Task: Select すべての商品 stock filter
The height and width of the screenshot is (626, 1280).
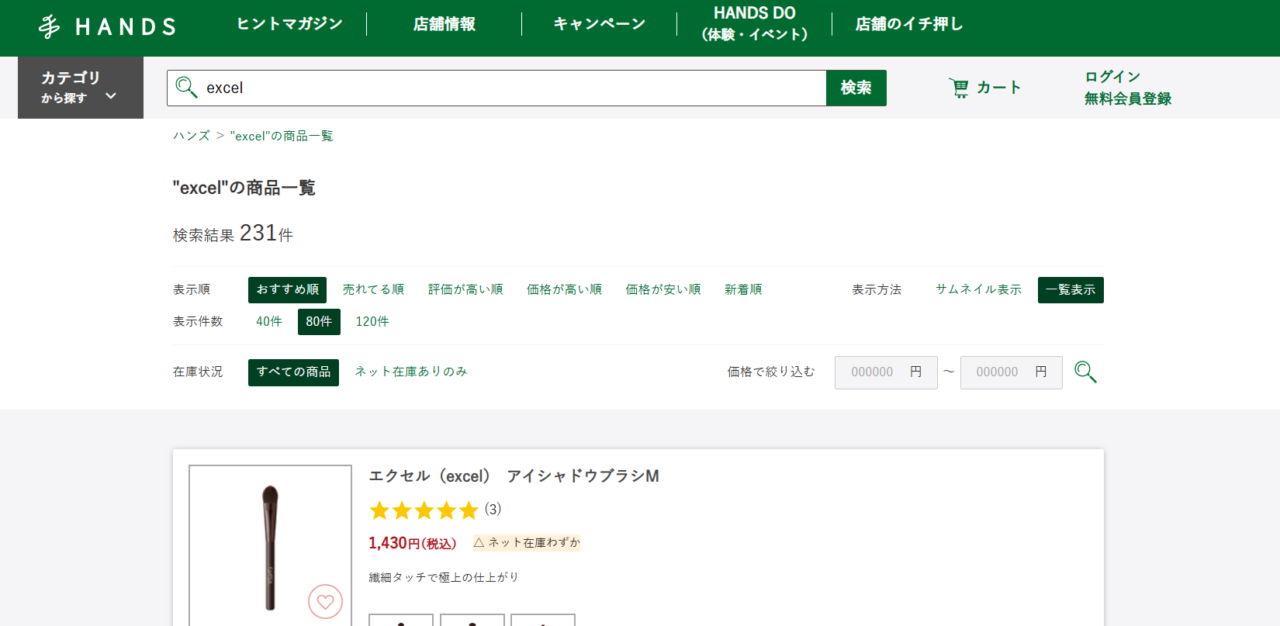Action: click(293, 372)
